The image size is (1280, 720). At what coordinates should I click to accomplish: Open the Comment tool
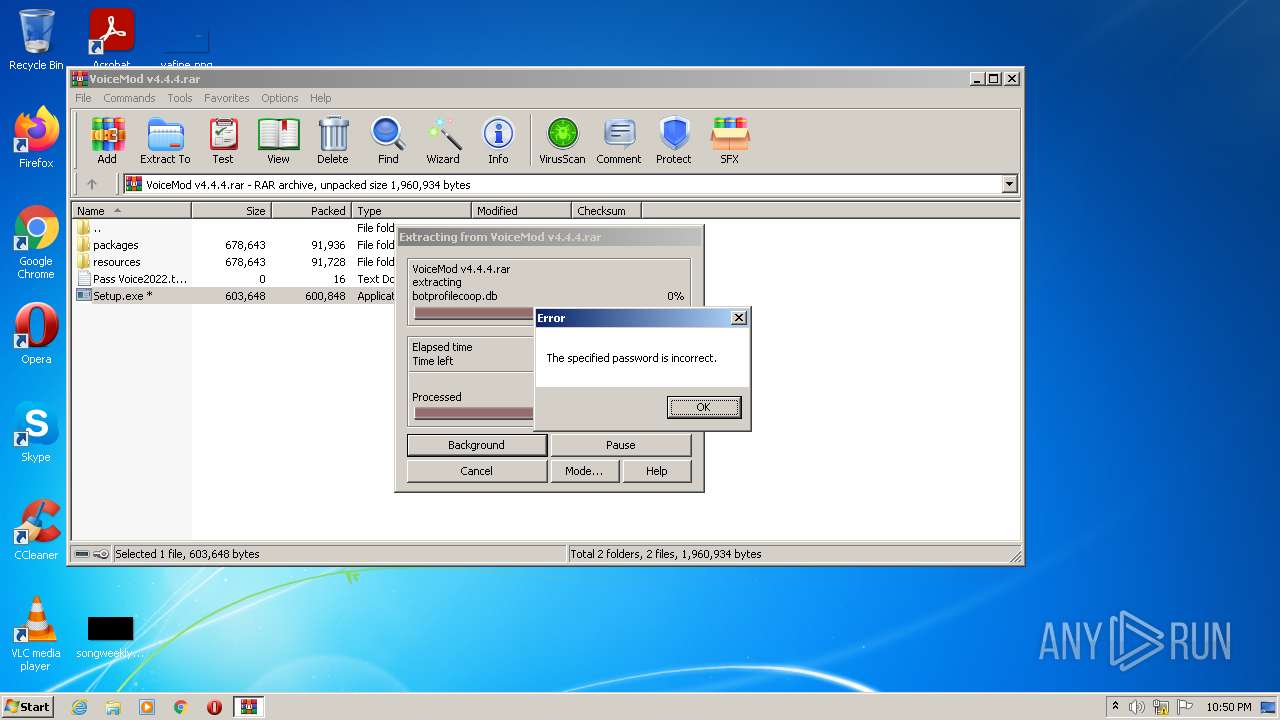(619, 140)
